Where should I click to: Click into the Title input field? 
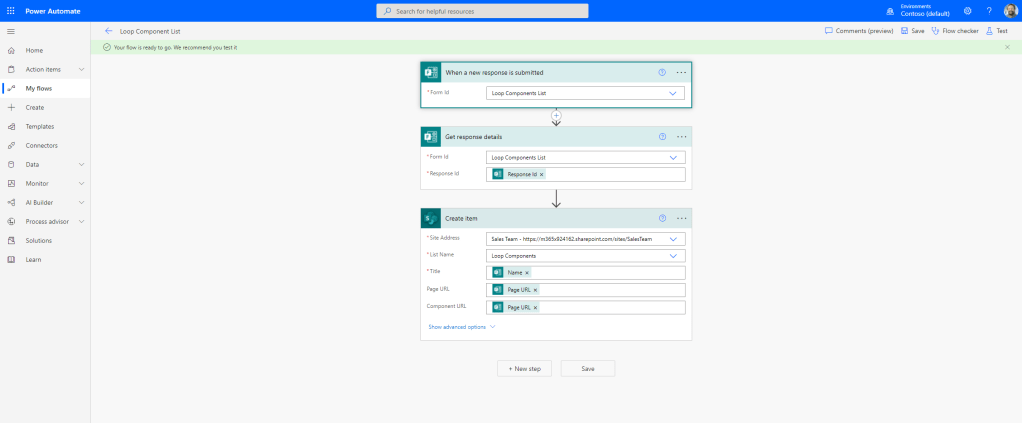(606, 272)
